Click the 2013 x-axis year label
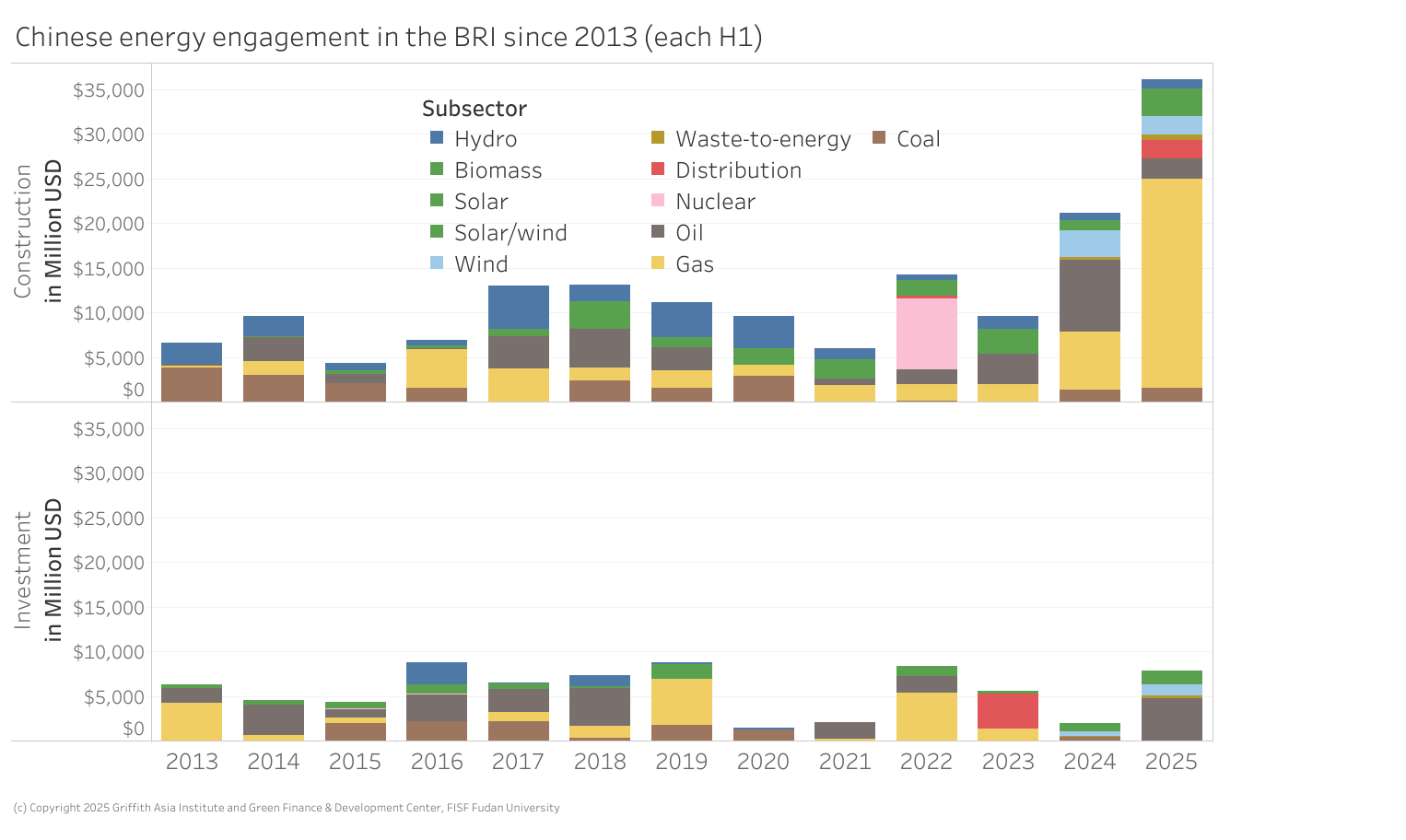Image resolution: width=1406 pixels, height=840 pixels. [x=191, y=762]
